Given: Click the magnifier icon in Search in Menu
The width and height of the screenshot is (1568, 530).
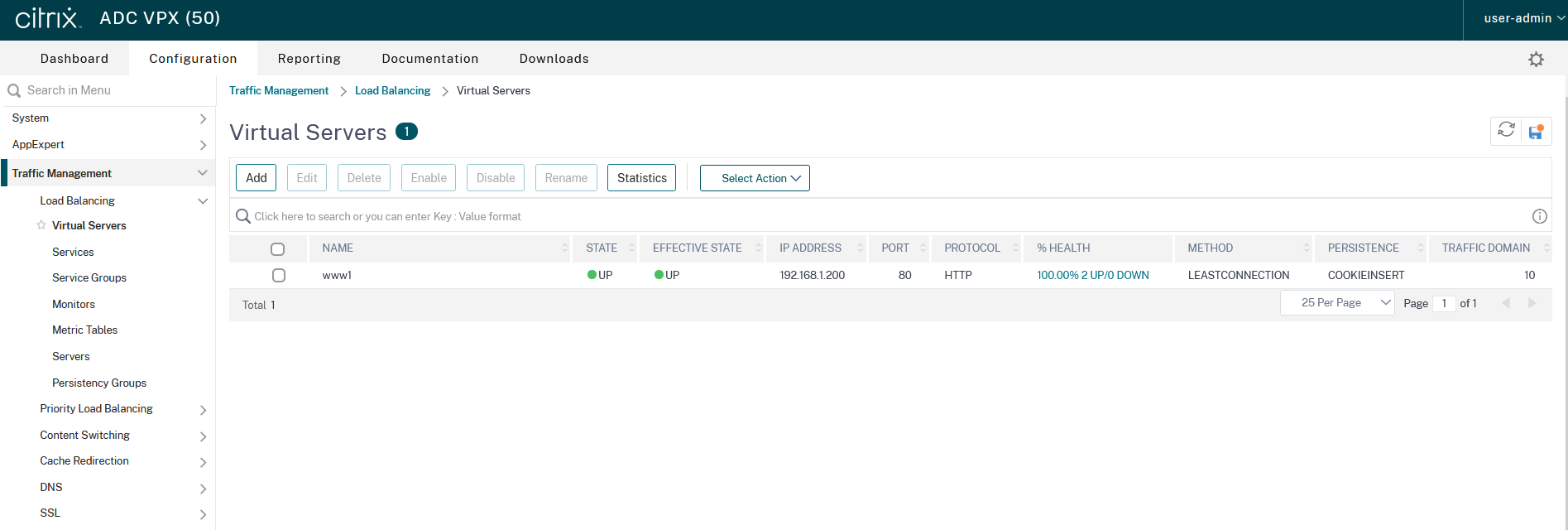Looking at the screenshot, I should tap(14, 91).
